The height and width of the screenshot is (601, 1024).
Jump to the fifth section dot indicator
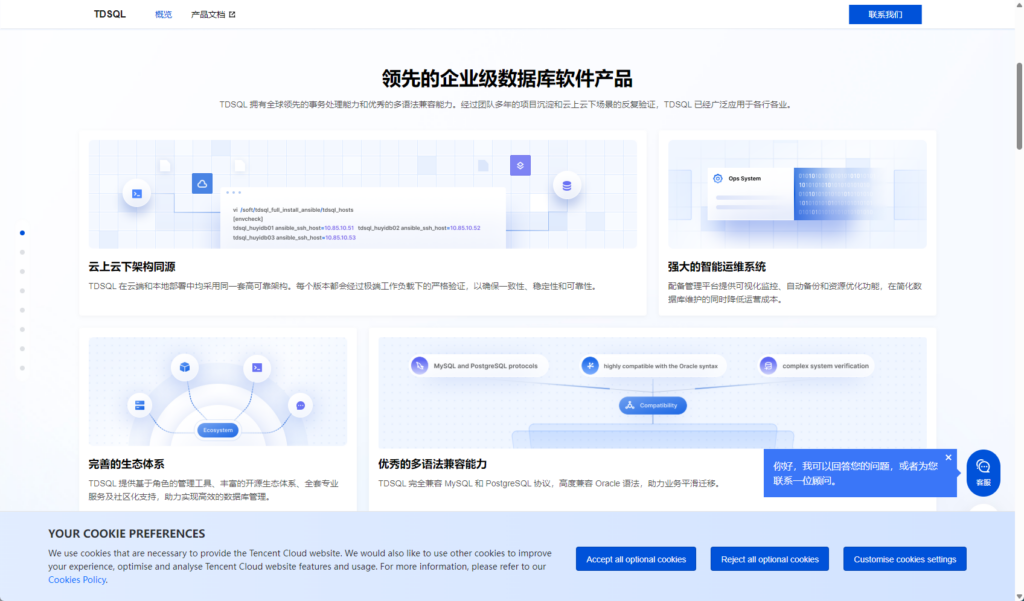[x=22, y=310]
